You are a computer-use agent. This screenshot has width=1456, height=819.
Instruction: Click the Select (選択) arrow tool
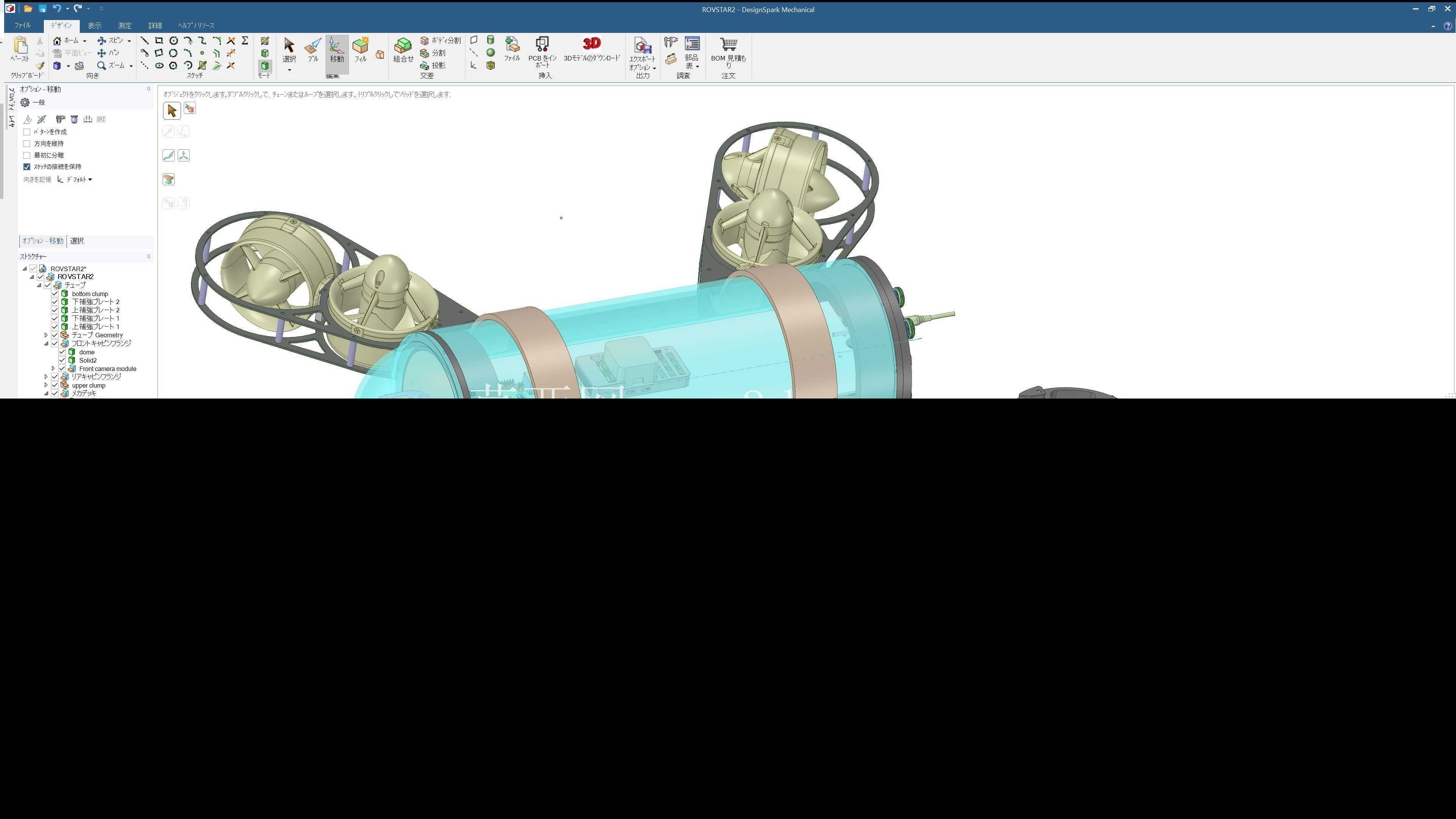tap(289, 50)
